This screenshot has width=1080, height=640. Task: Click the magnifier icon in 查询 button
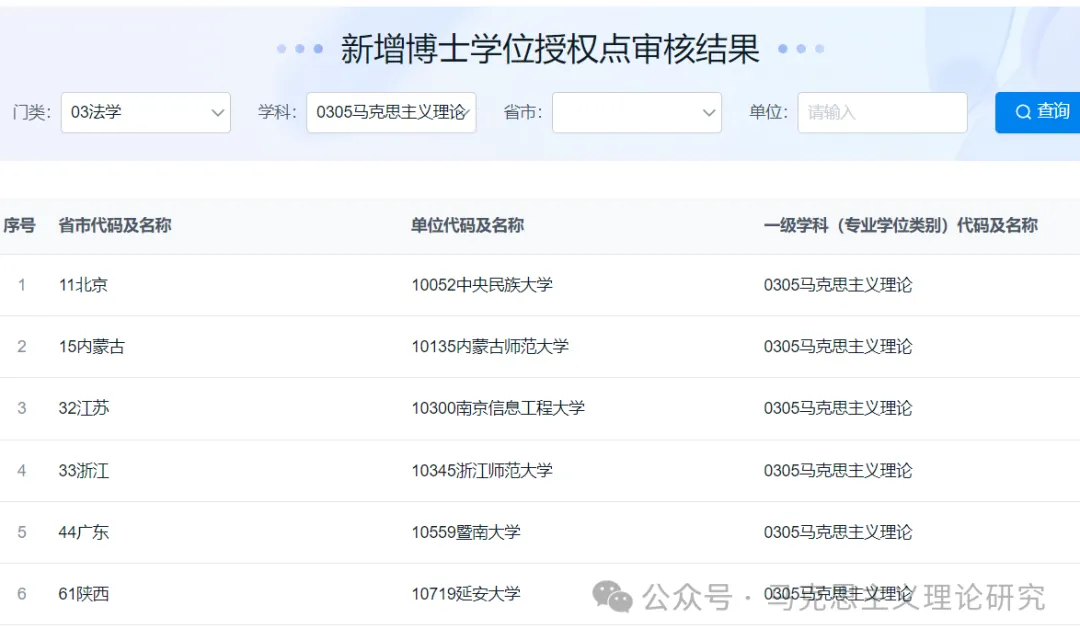(x=1024, y=112)
